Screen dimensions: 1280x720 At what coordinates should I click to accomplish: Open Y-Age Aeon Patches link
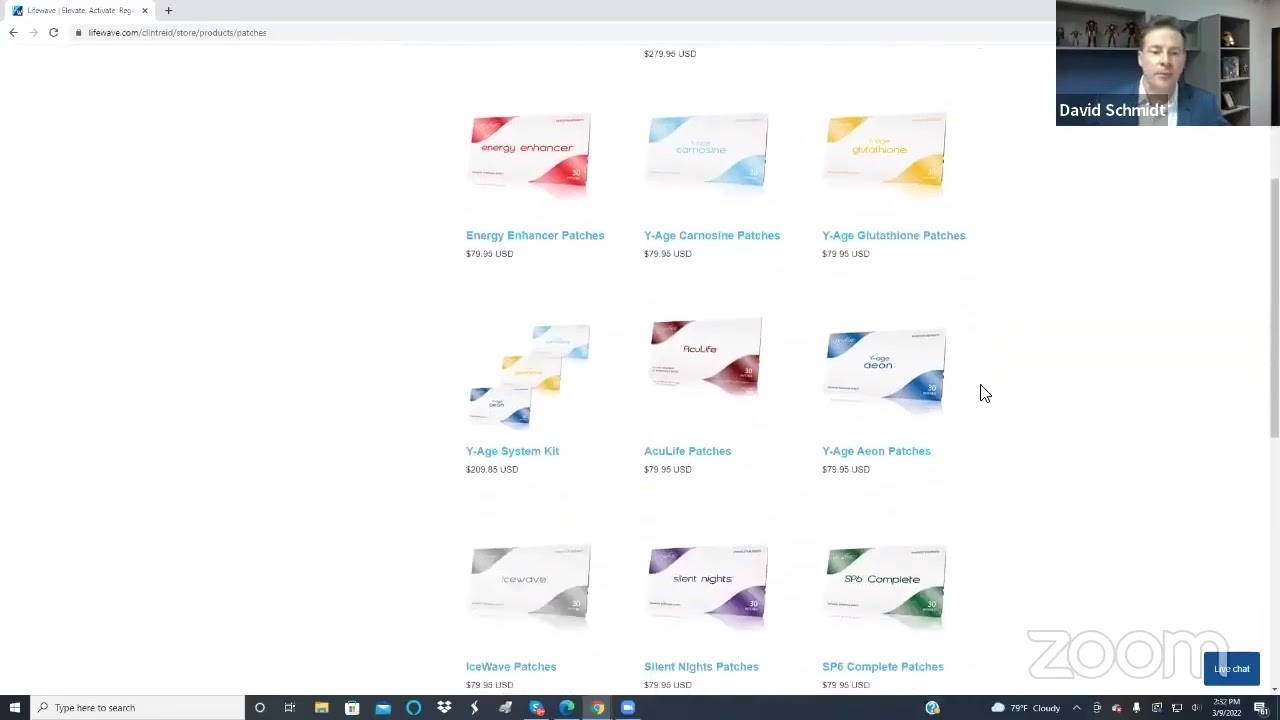click(x=876, y=451)
